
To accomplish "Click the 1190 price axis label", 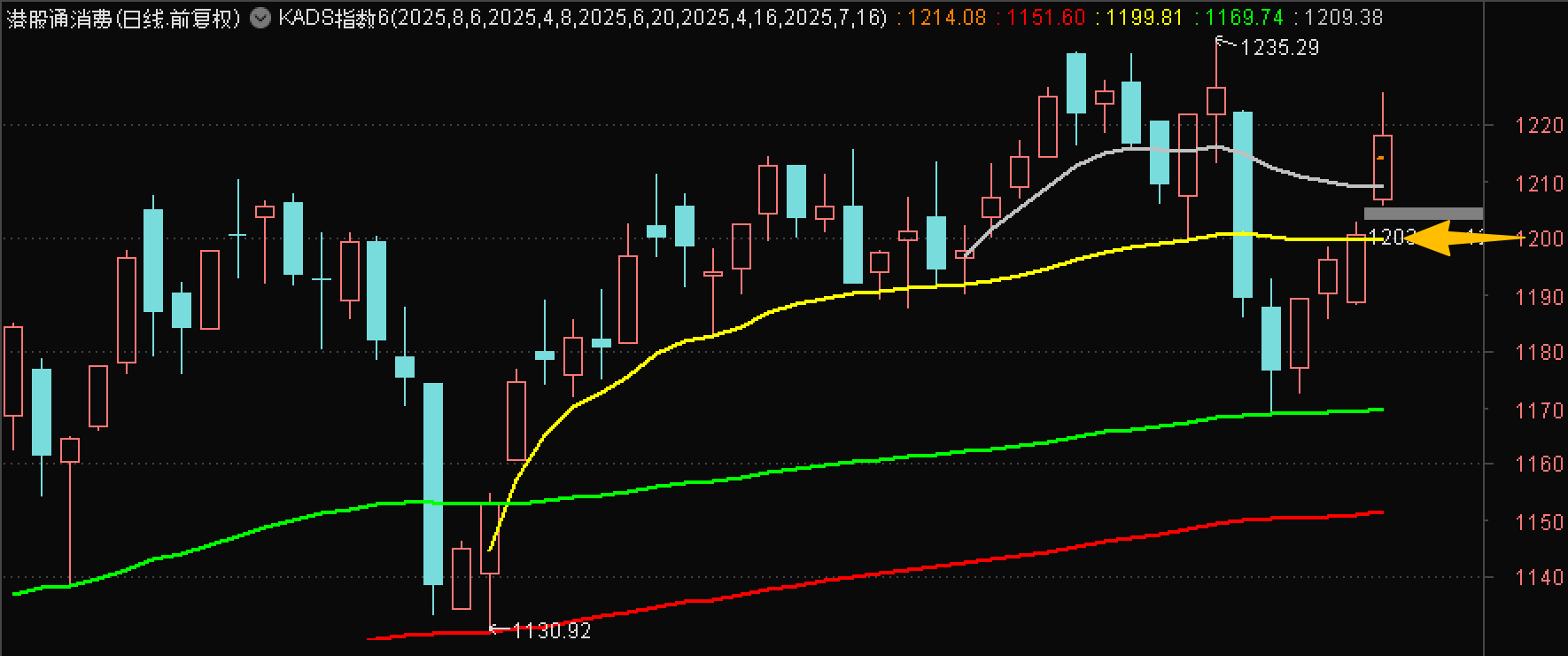I will click(1540, 297).
